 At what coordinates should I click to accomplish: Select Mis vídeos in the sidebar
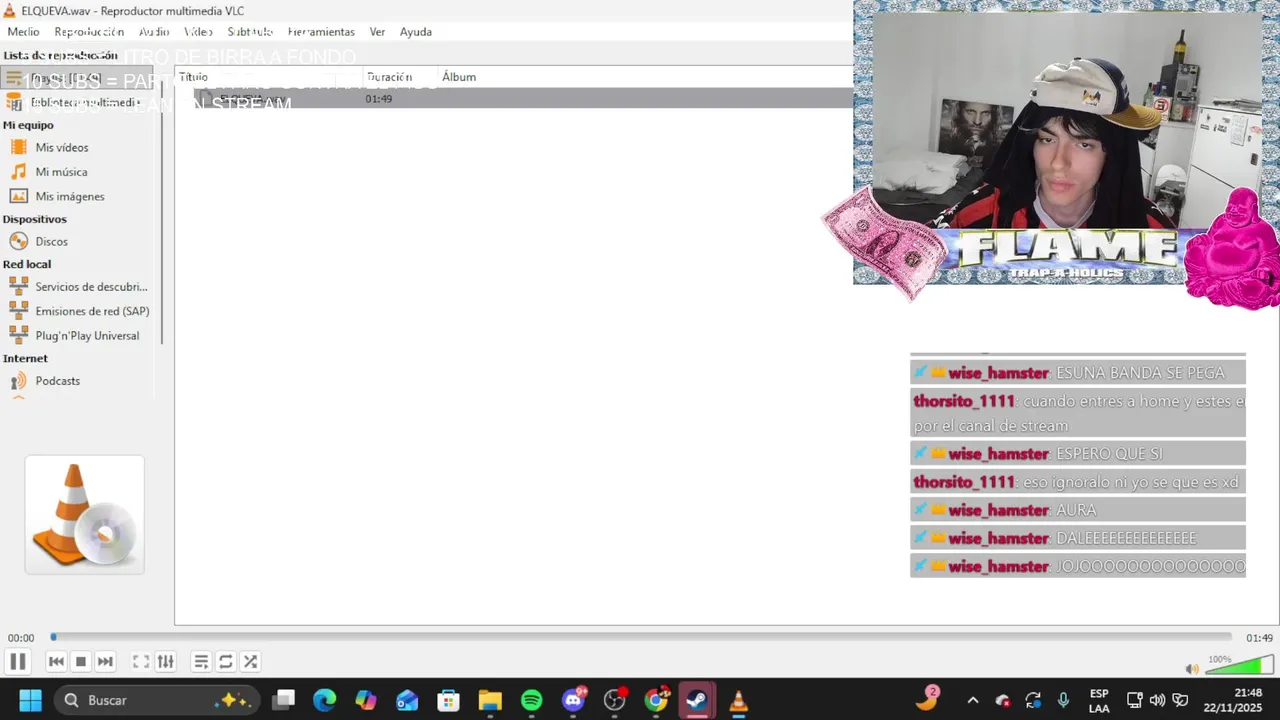(x=62, y=147)
